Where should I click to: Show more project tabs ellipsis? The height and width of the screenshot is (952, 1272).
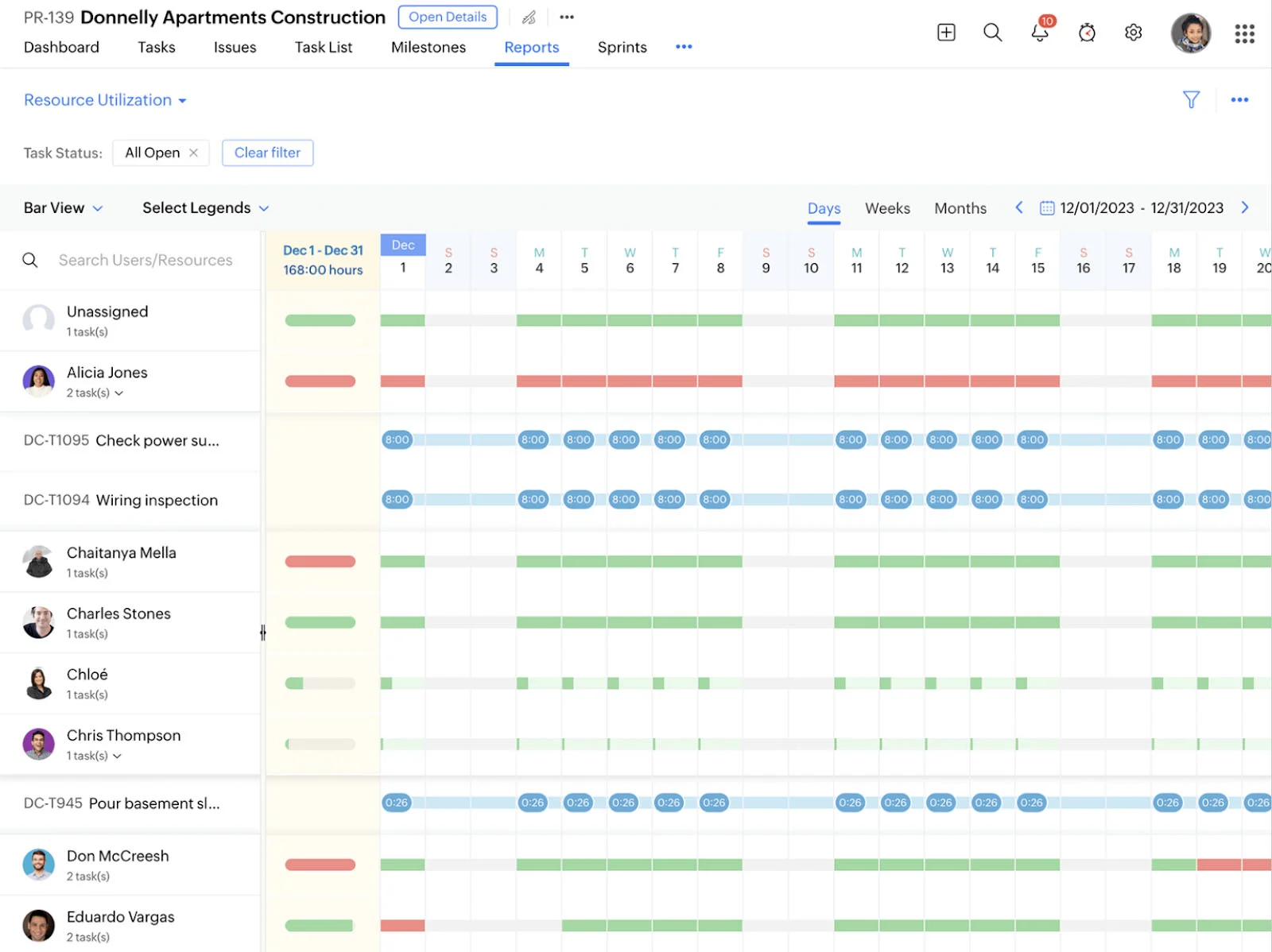(684, 47)
